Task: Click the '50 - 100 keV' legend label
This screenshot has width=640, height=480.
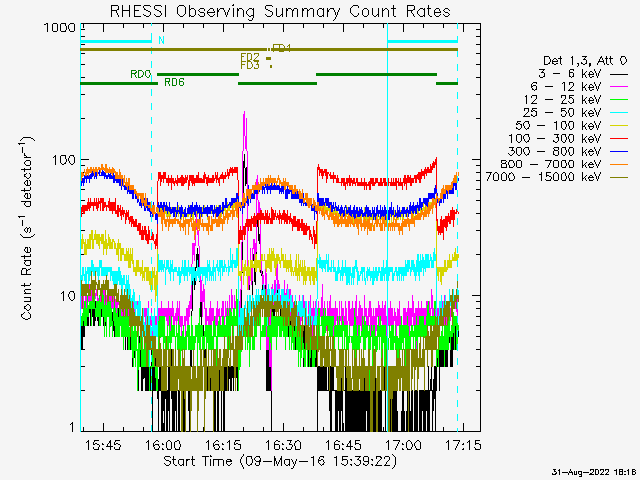Action: point(558,126)
